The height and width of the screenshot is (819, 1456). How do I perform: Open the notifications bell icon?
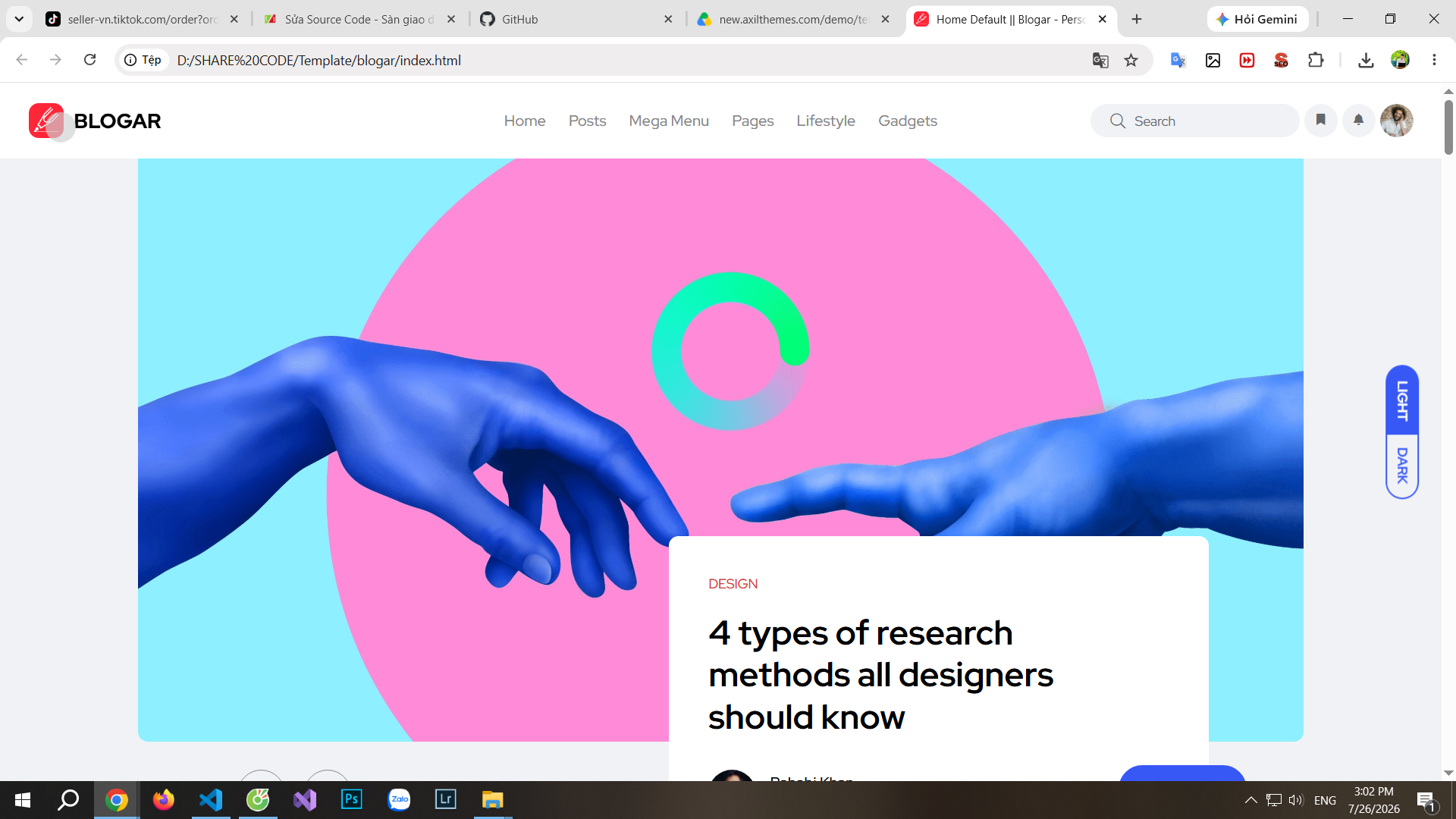coord(1358,120)
